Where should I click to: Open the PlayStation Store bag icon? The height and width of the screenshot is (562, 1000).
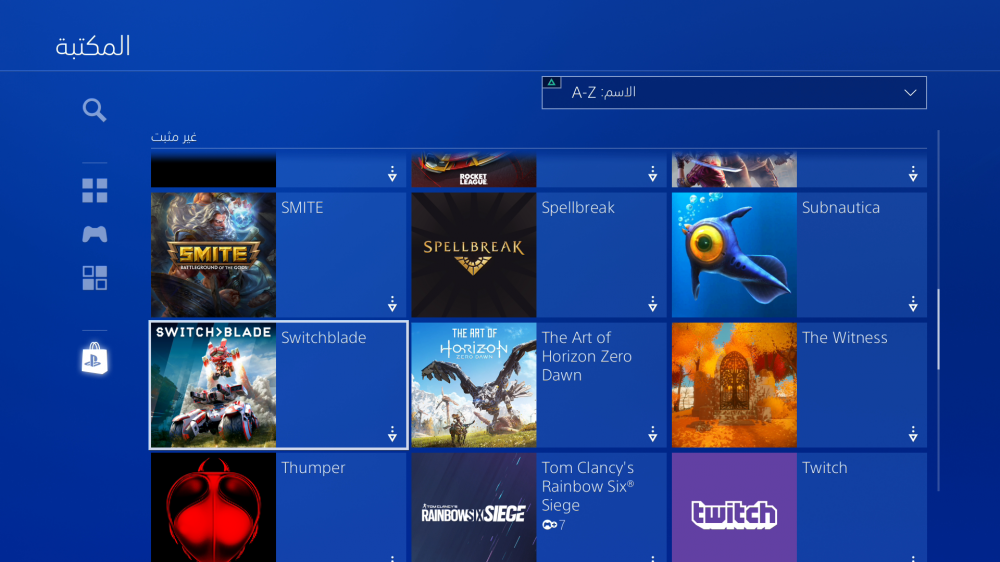(x=95, y=359)
